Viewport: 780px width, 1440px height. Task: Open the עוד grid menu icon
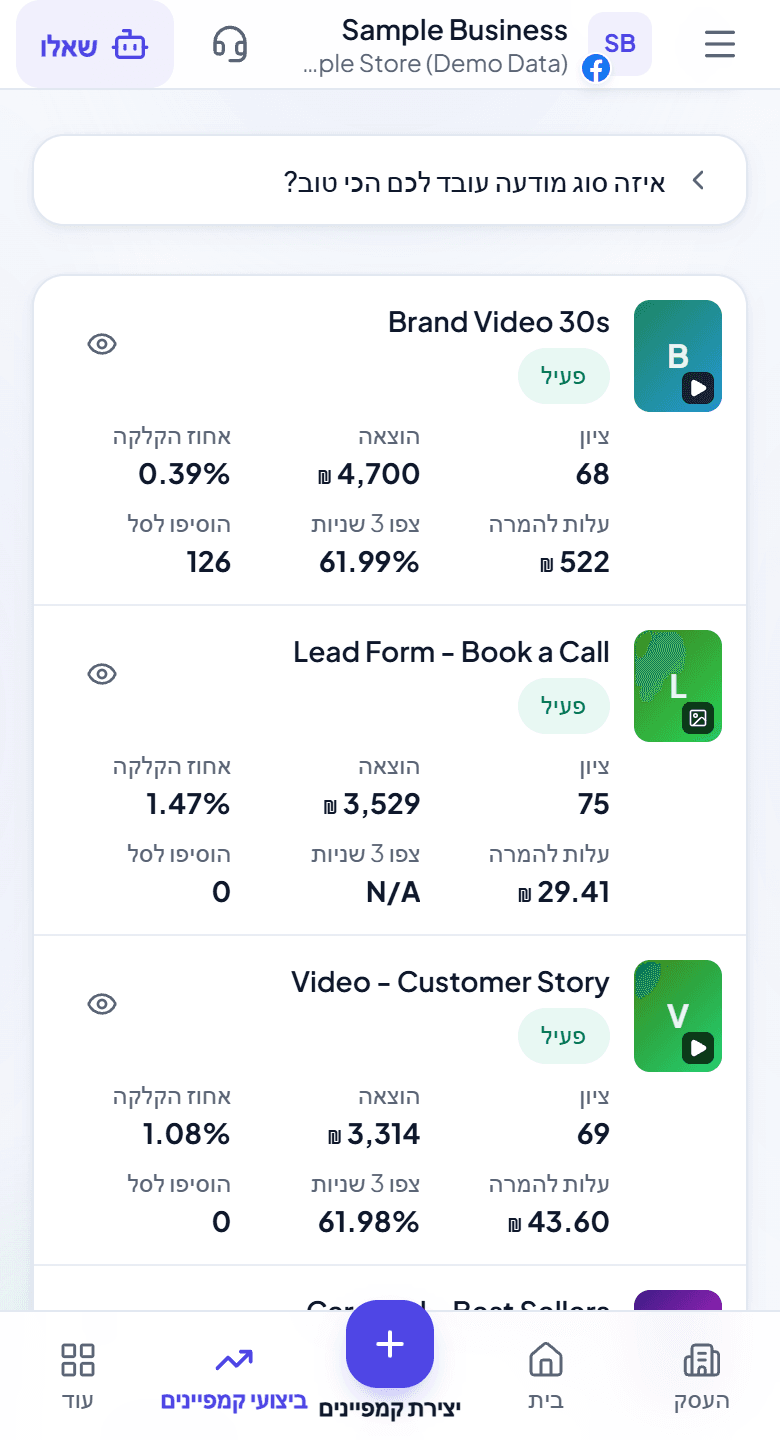(x=78, y=1361)
